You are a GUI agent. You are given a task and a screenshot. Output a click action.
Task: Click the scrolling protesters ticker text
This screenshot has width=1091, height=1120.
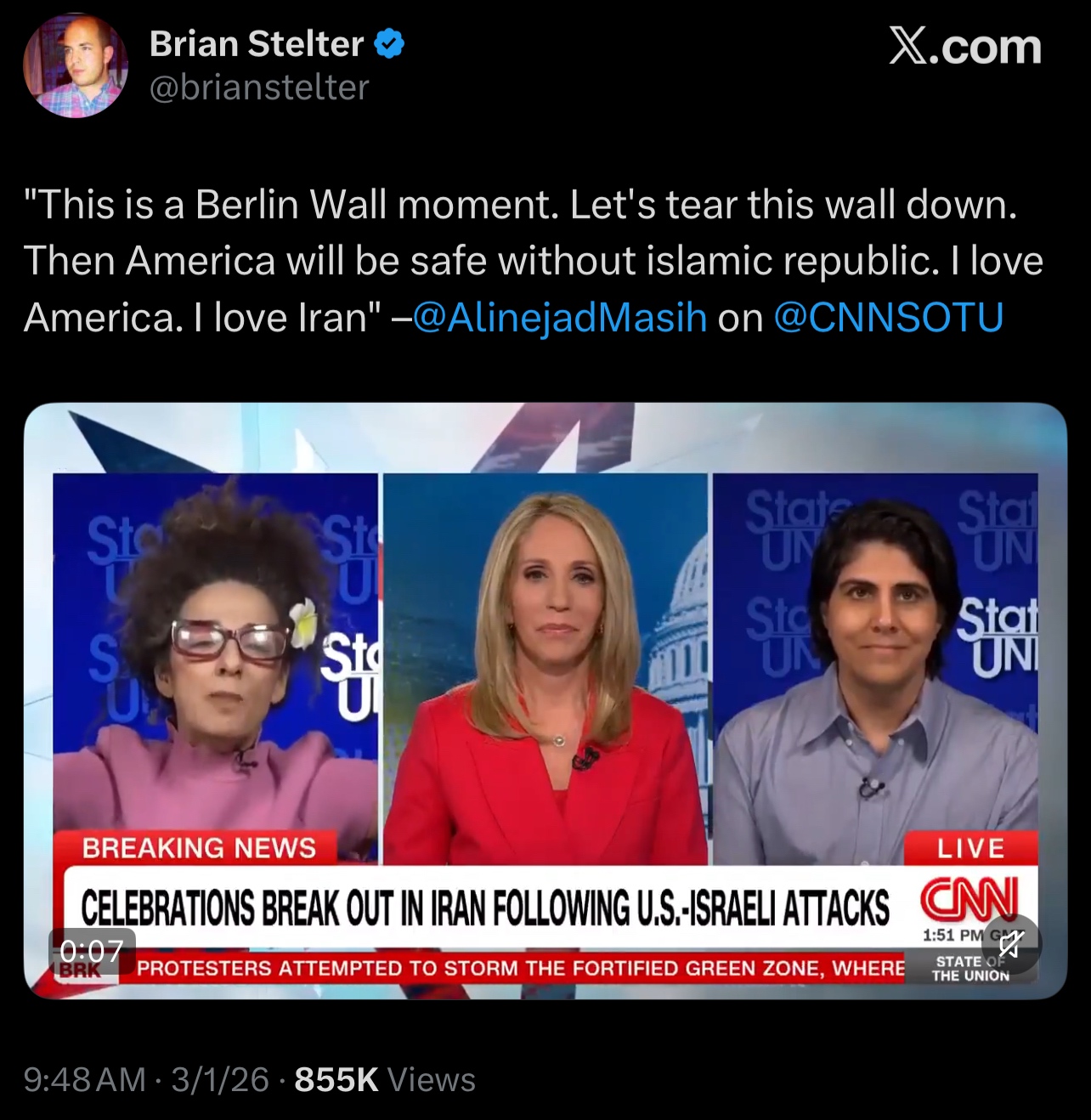coord(520,969)
